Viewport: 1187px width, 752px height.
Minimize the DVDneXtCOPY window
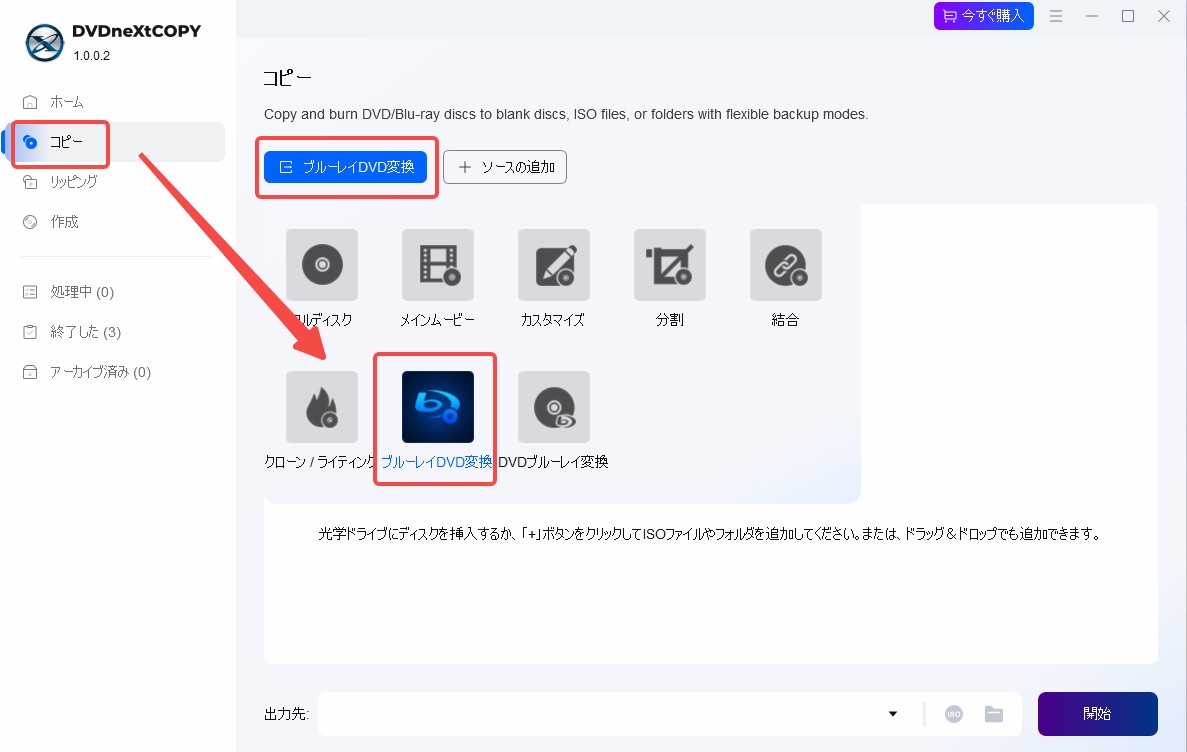(x=1092, y=16)
